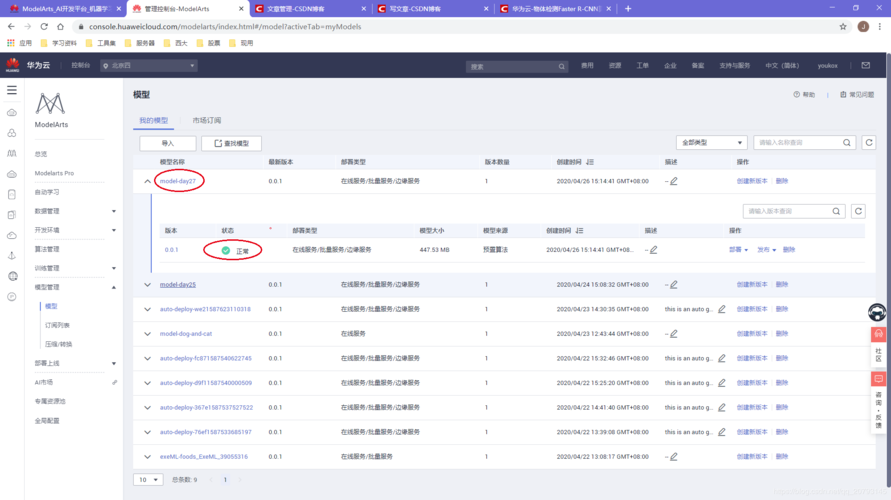The height and width of the screenshot is (500, 891).
Task: Go to page 1 in pagination
Action: (225, 480)
